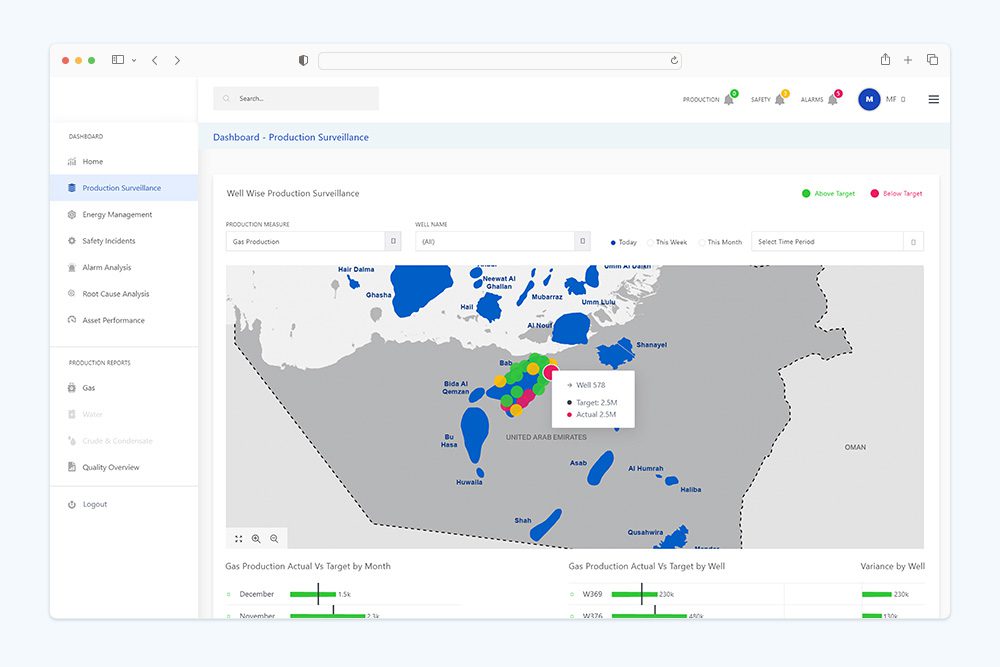Click the W369 production bar
Screen dimensions: 1000x667
pos(634,594)
